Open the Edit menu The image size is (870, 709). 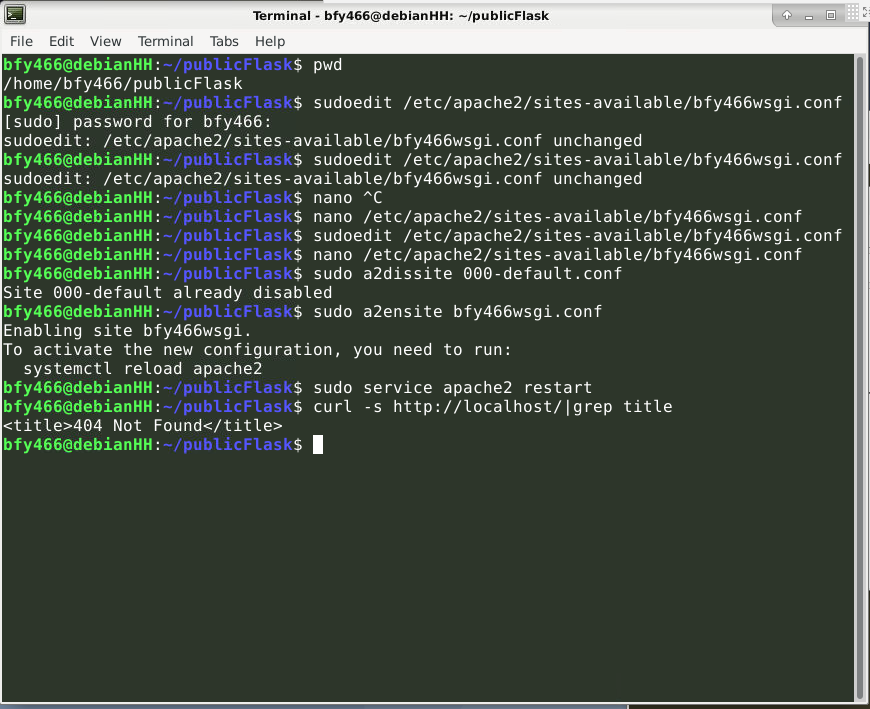pos(61,41)
